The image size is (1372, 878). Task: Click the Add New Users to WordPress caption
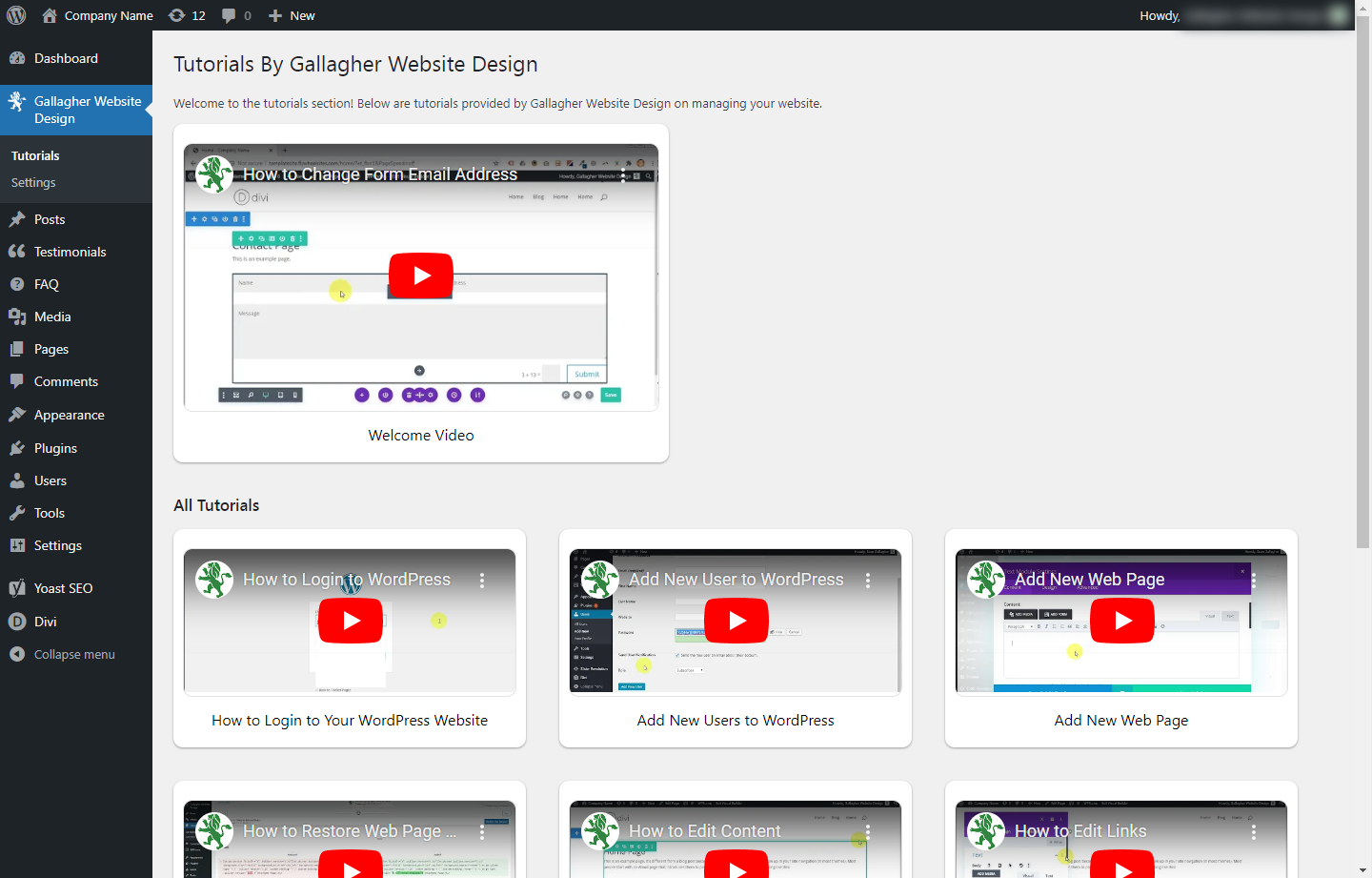736,721
